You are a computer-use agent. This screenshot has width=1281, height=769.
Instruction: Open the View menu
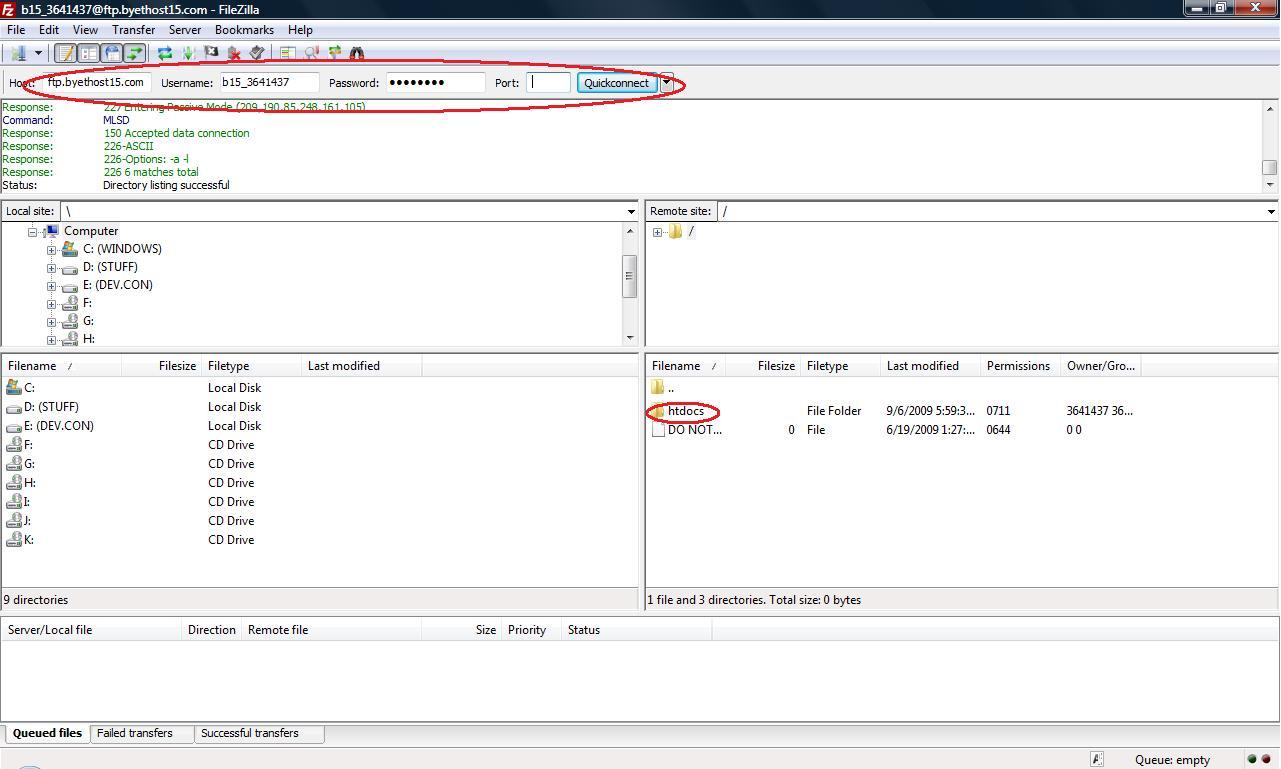(85, 29)
